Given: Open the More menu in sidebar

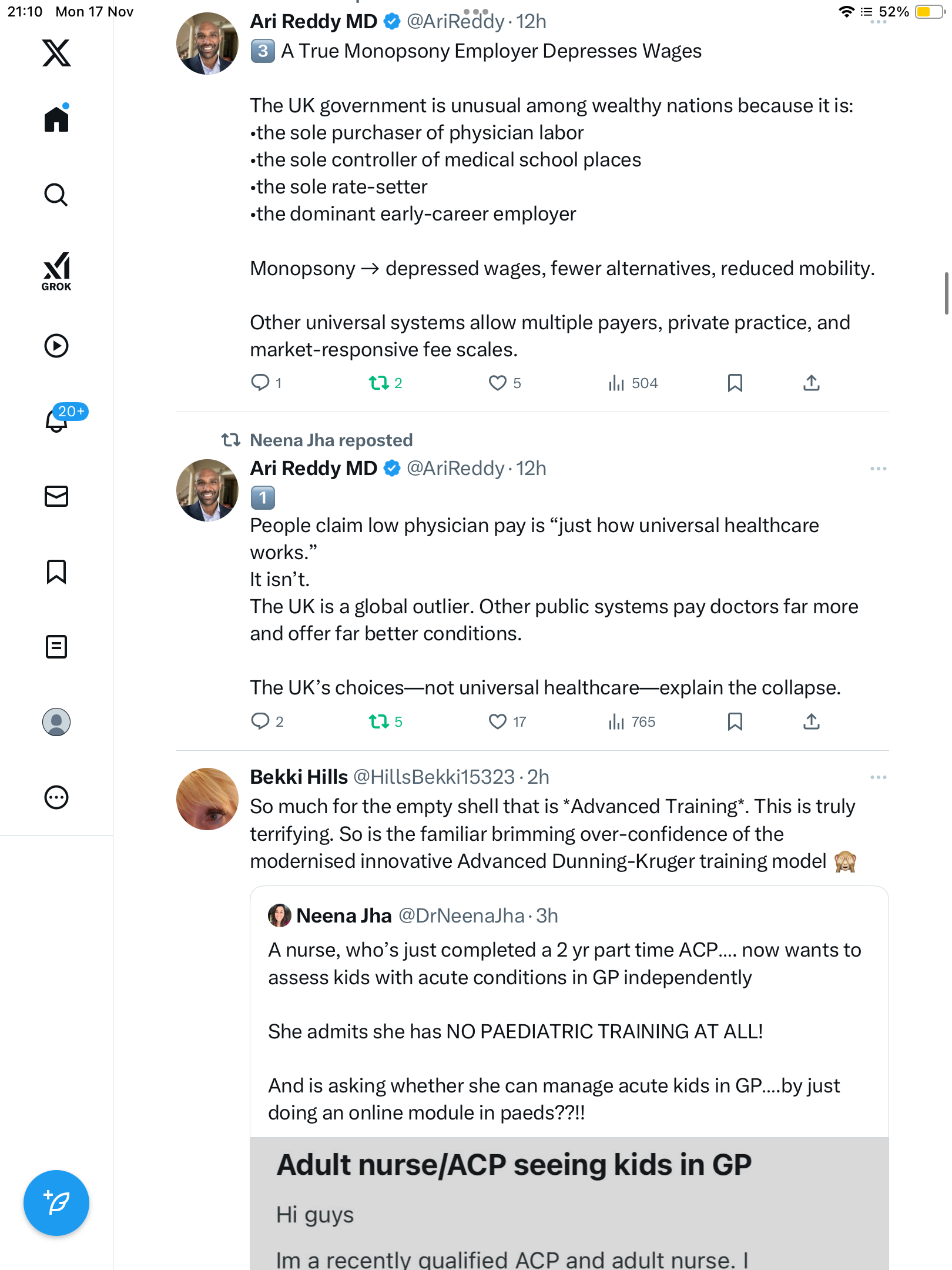Looking at the screenshot, I should [56, 797].
